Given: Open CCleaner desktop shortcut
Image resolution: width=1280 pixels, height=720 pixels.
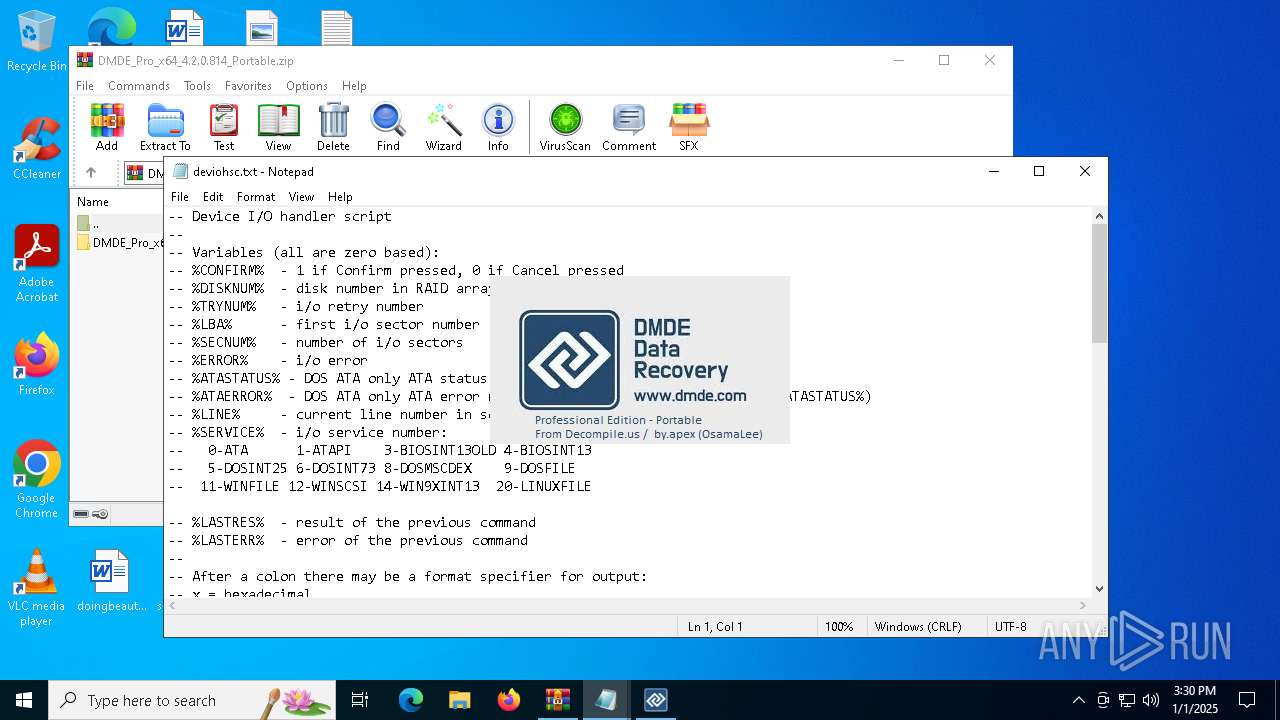Looking at the screenshot, I should pos(37,148).
